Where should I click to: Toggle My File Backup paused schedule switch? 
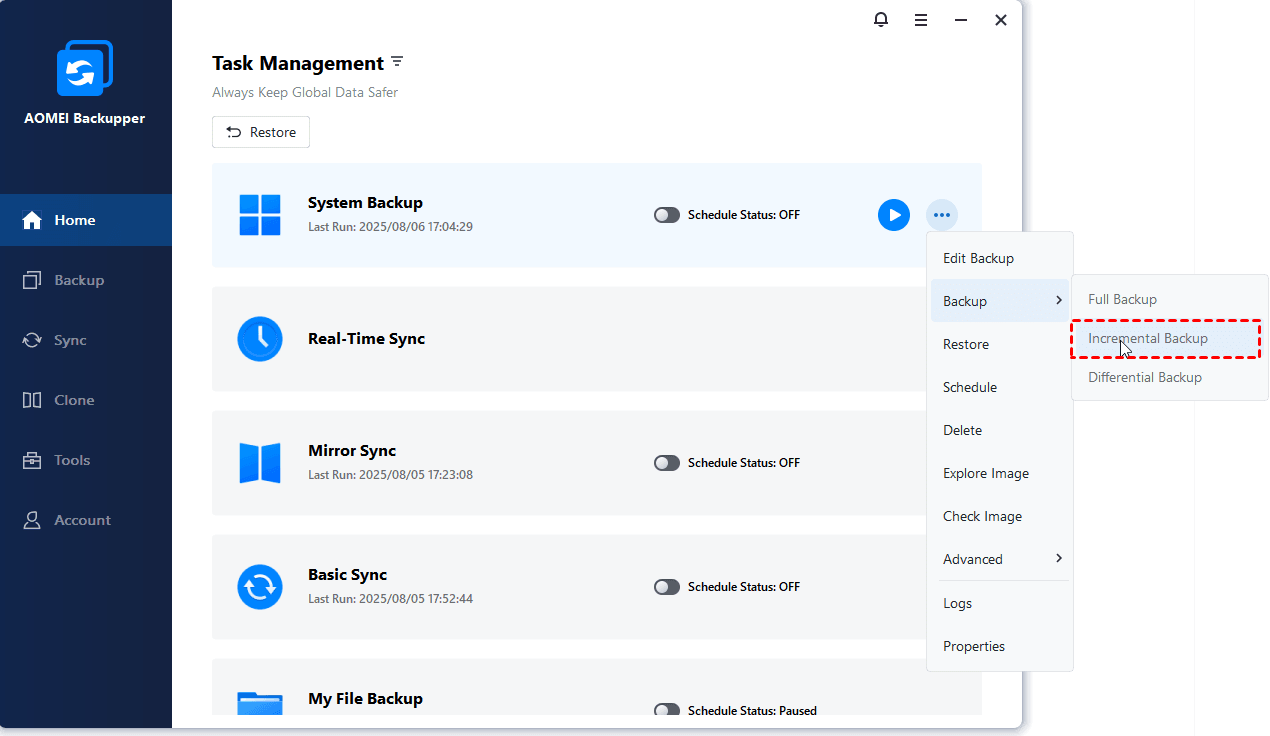667,710
